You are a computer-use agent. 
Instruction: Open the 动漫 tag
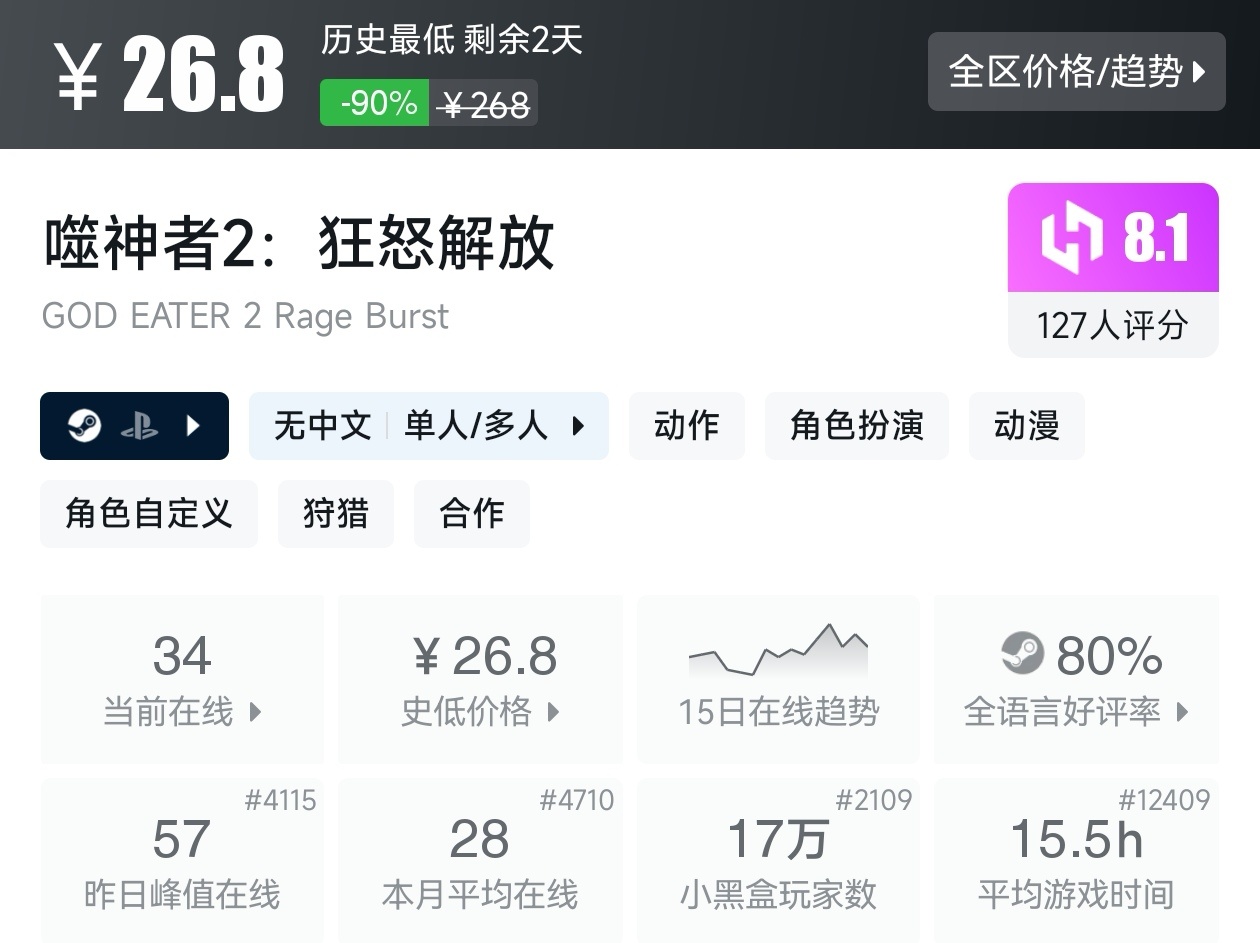(1027, 426)
